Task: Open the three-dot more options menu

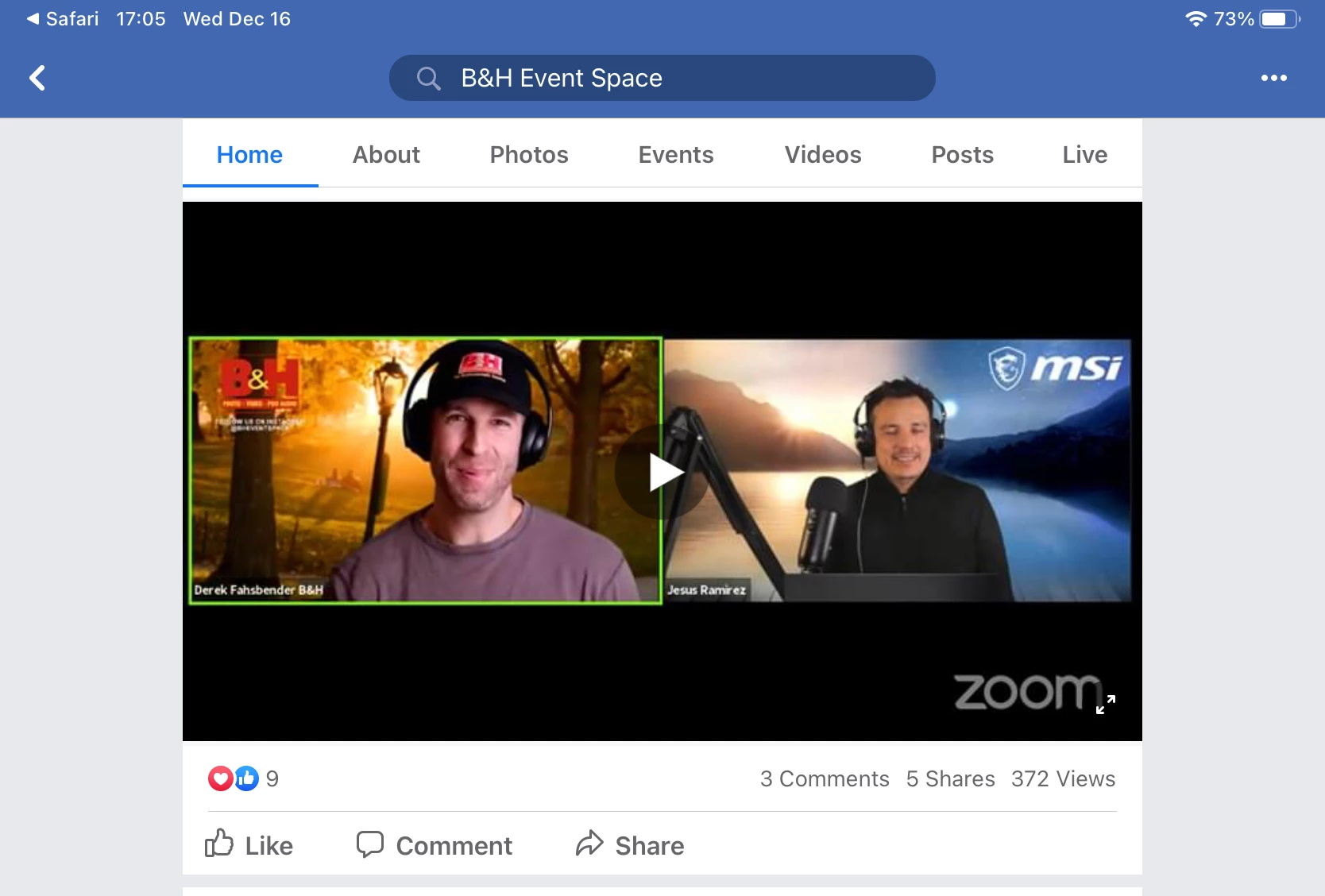Action: click(1273, 78)
